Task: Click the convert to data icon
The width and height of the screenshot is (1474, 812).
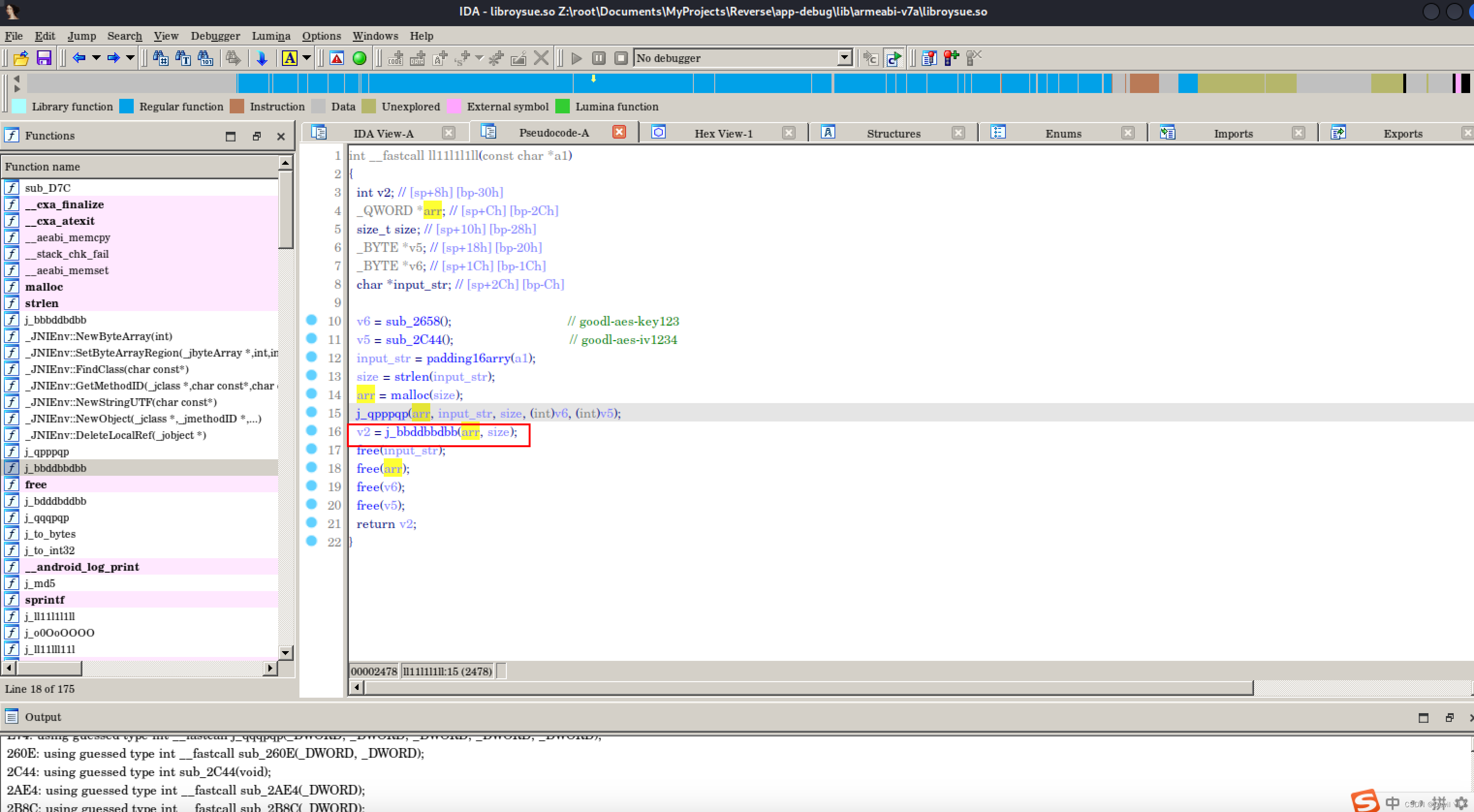Action: (x=418, y=58)
